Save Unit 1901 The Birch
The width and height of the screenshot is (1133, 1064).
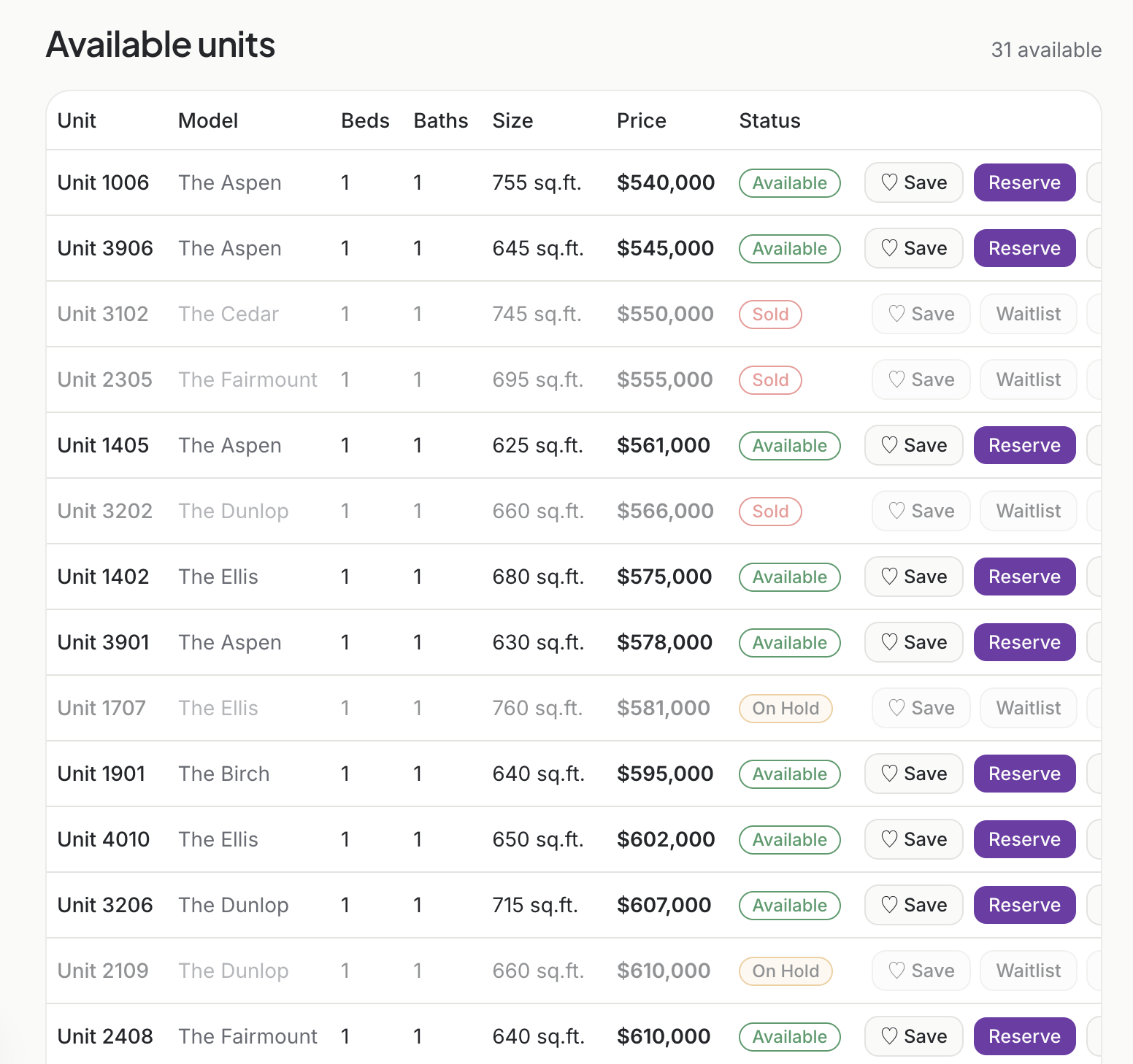[x=914, y=774]
